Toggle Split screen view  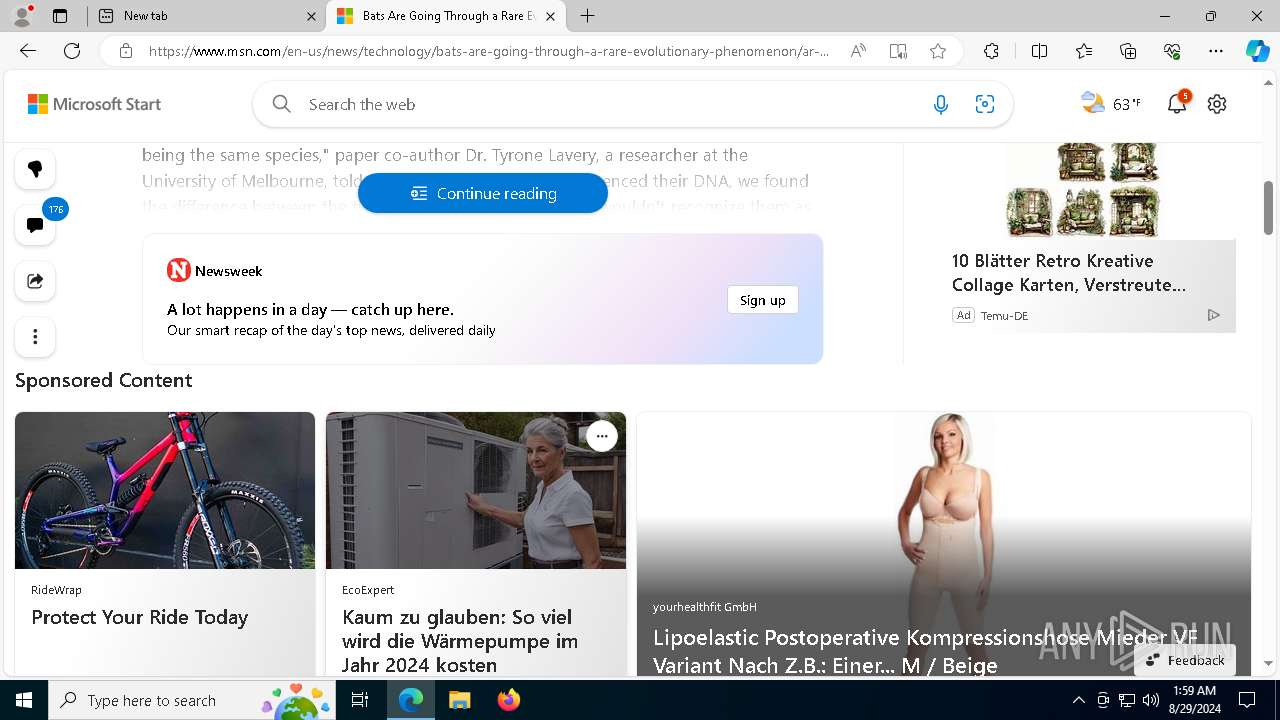[1039, 51]
